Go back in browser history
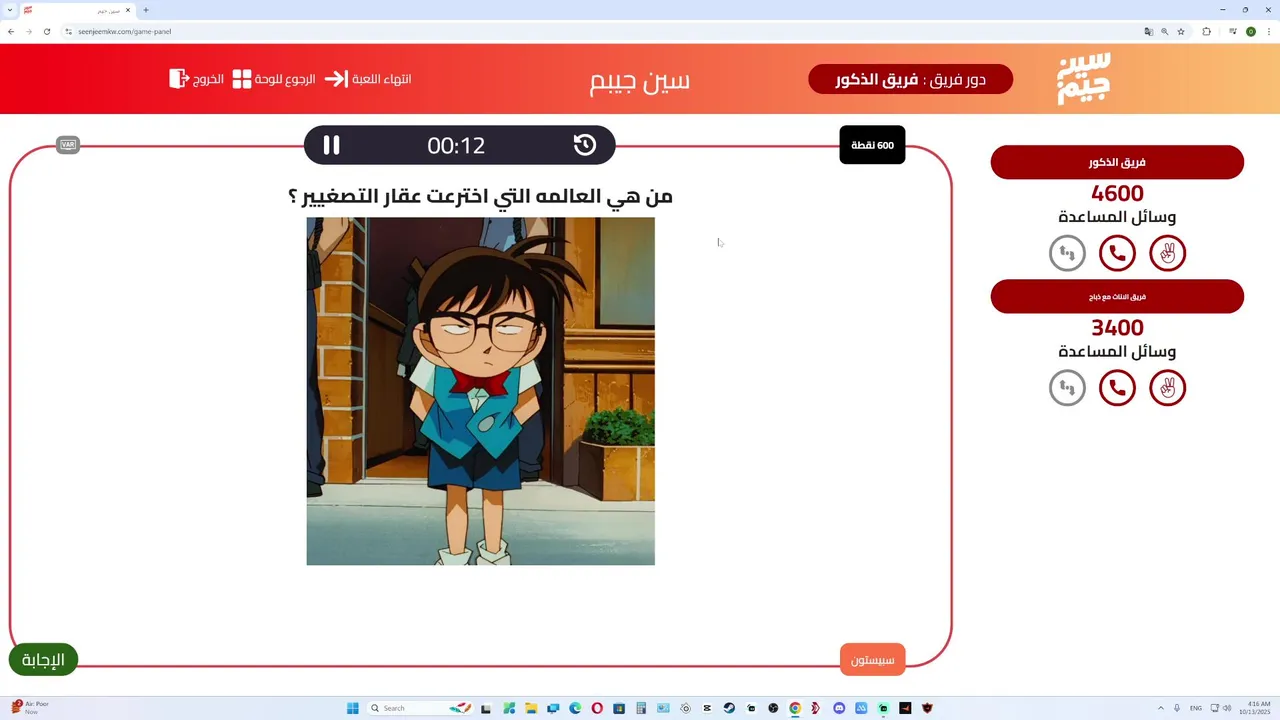 point(11,31)
